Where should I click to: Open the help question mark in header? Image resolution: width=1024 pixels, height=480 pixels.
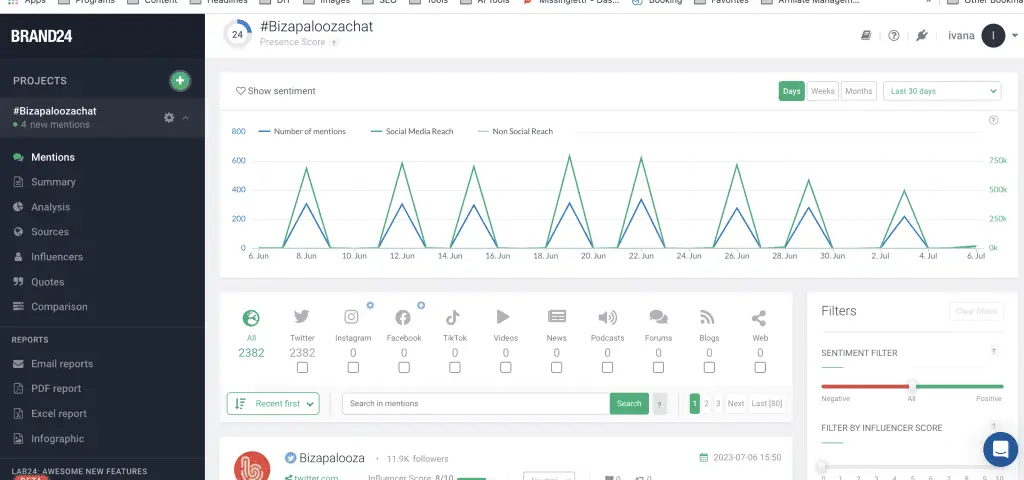894,35
